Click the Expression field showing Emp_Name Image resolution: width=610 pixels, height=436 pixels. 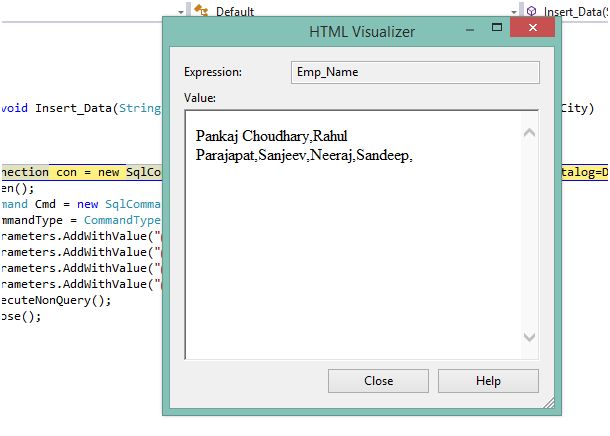415,72
